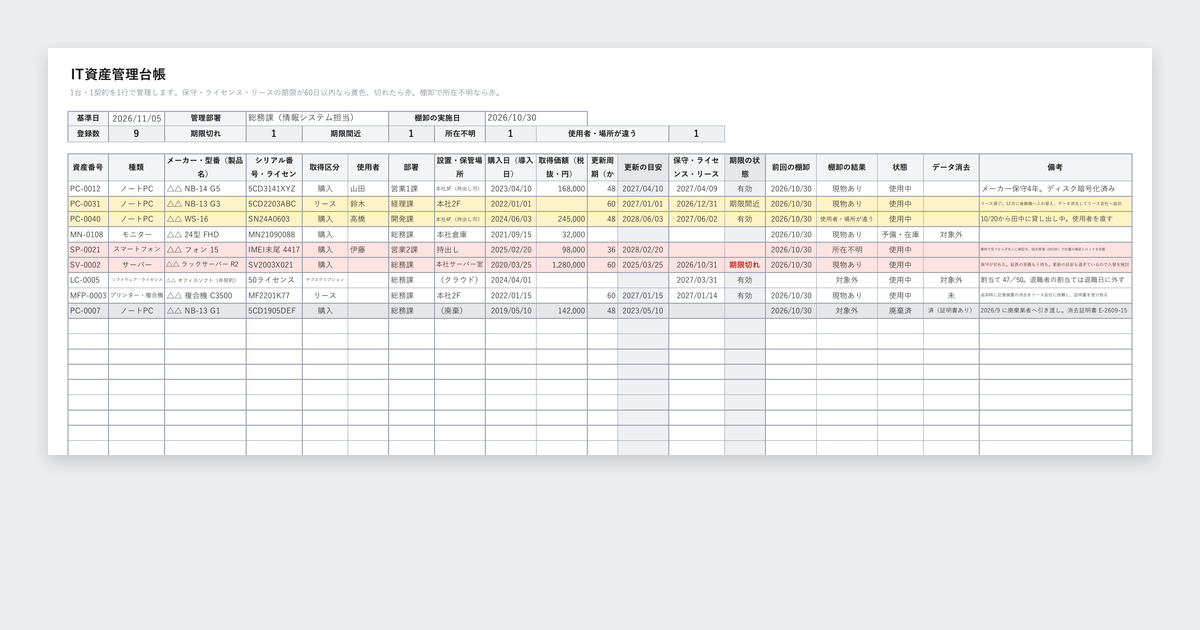1200x630 pixels.
Task: Click acquisition price 1,280,000
Action: click(x=562, y=265)
